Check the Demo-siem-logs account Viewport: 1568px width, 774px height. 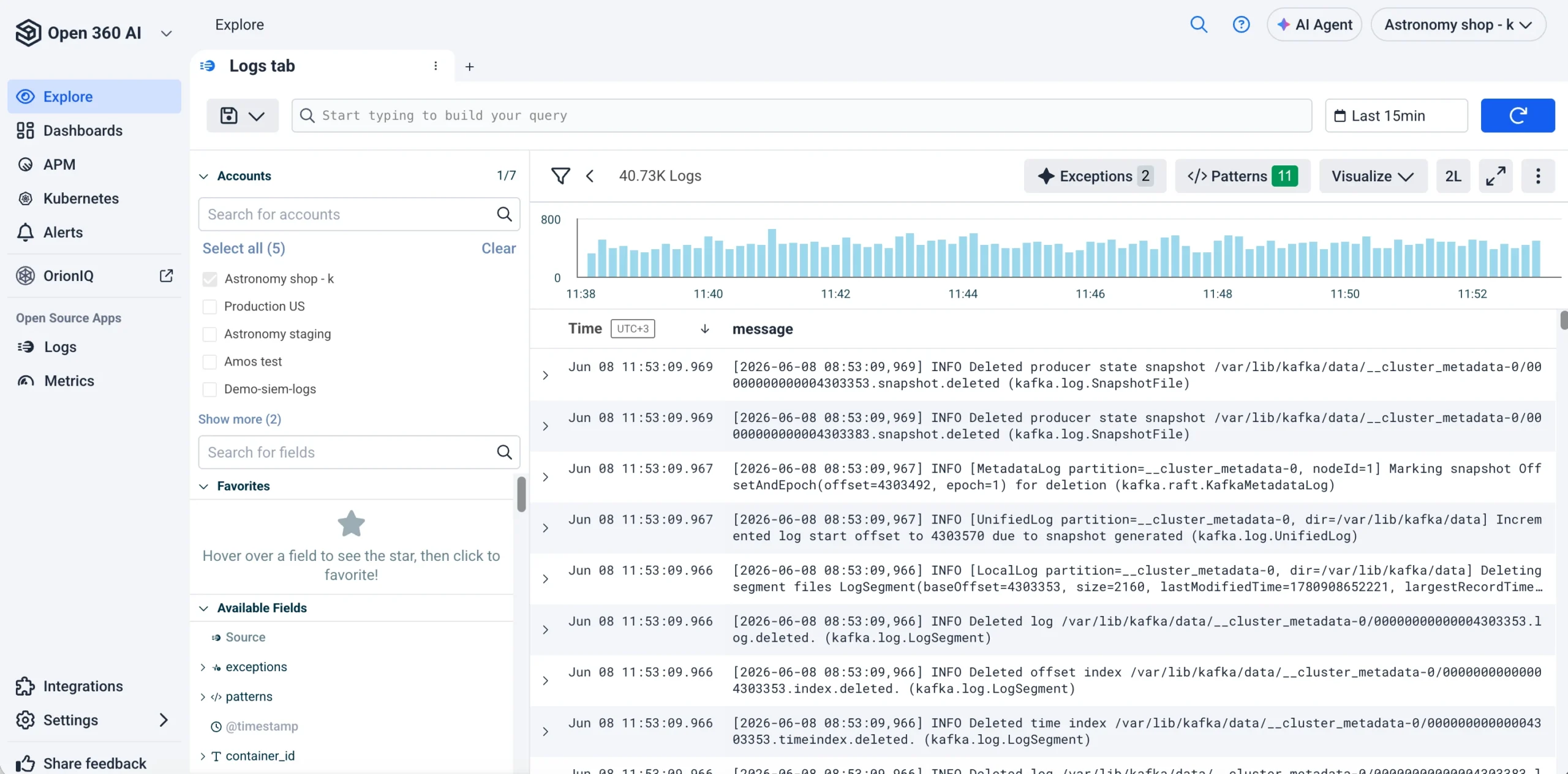coord(209,389)
